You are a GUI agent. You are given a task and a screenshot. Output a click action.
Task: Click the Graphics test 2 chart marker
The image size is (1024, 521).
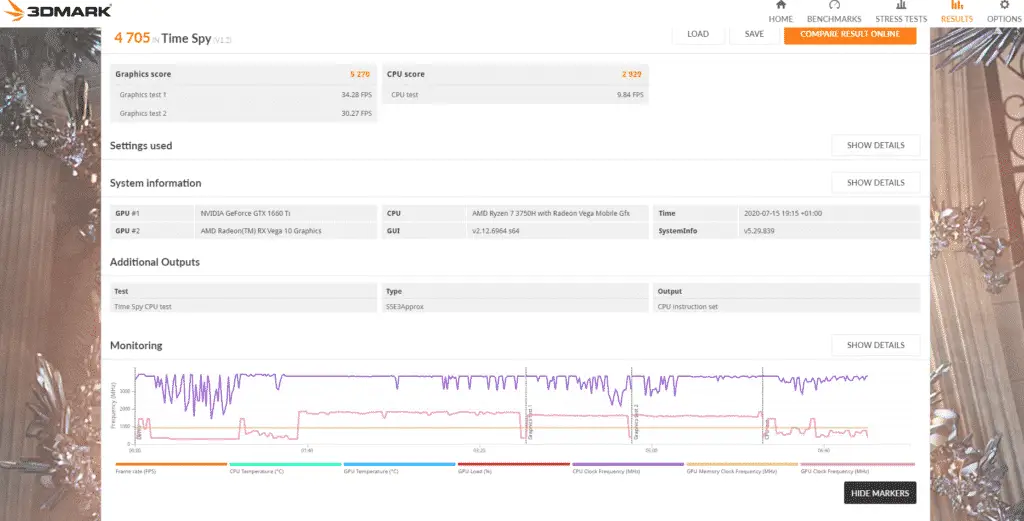635,421
